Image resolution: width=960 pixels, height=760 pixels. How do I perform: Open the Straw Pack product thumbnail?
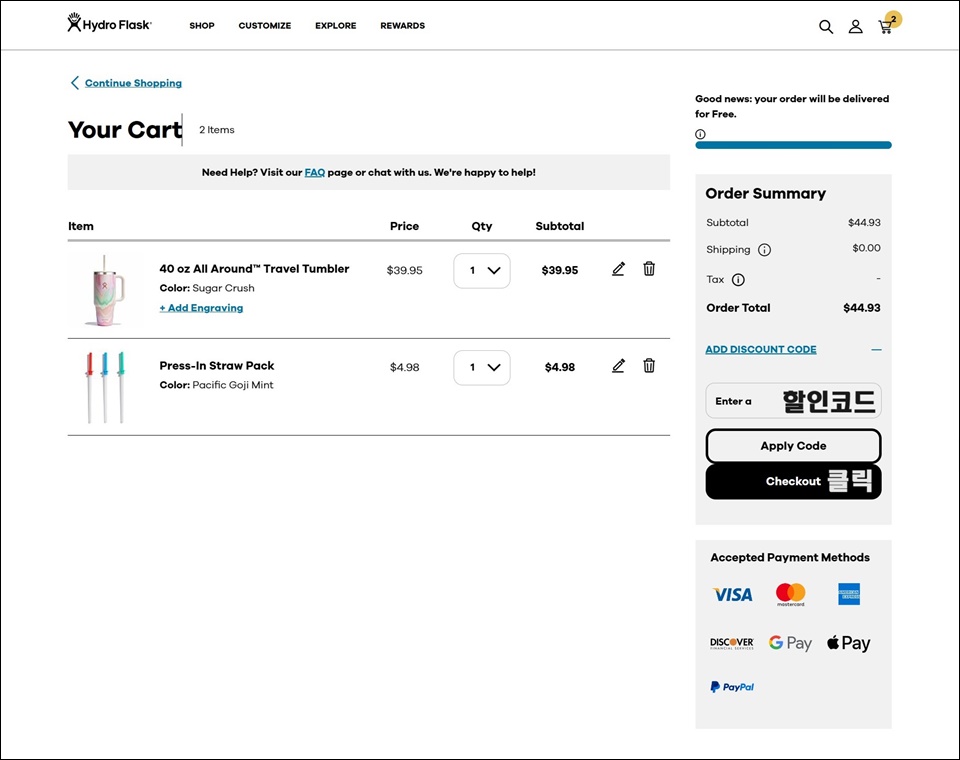[105, 387]
